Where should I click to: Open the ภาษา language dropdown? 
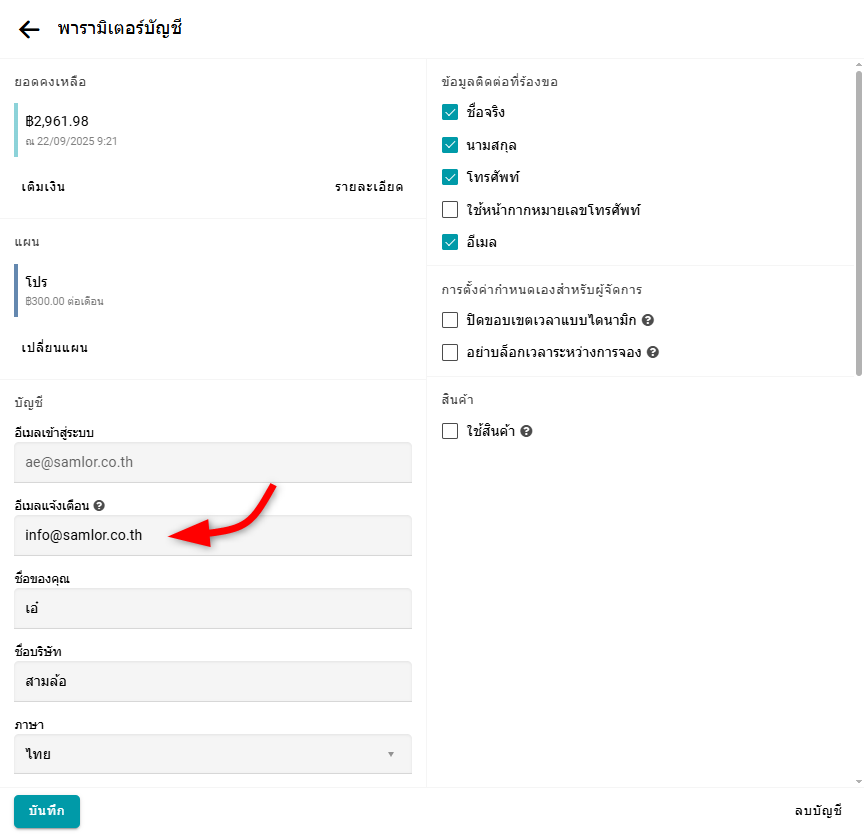(x=213, y=754)
